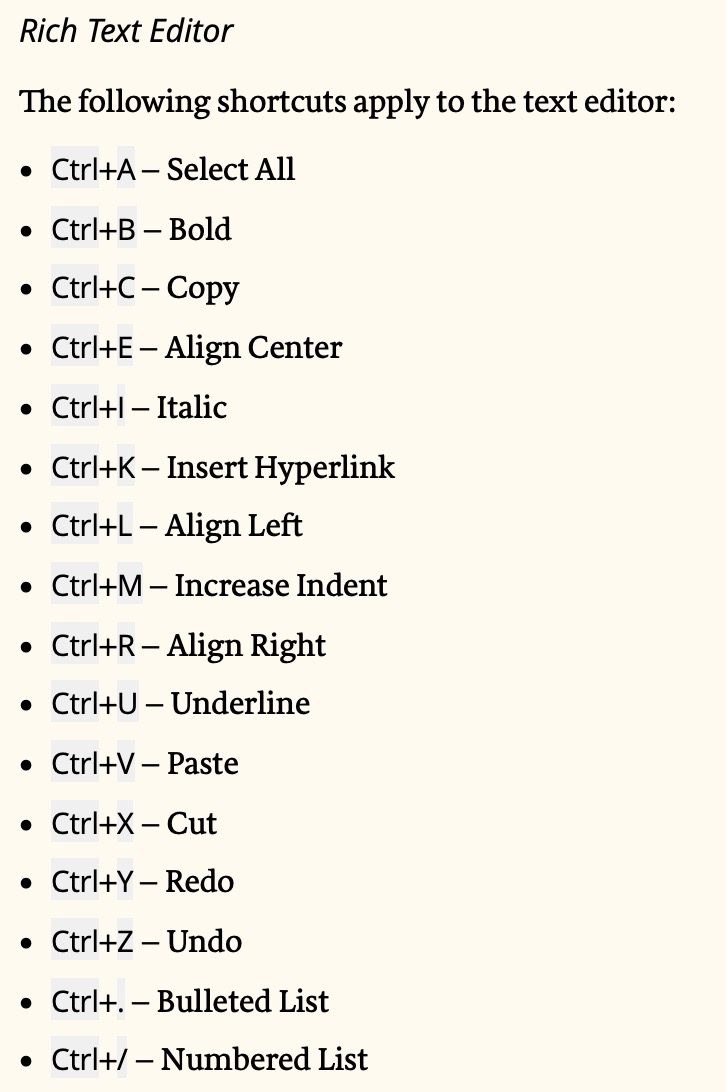The image size is (726, 1092).
Task: Click the Ctrl+A Select All shortcut entry
Action: coord(173,169)
